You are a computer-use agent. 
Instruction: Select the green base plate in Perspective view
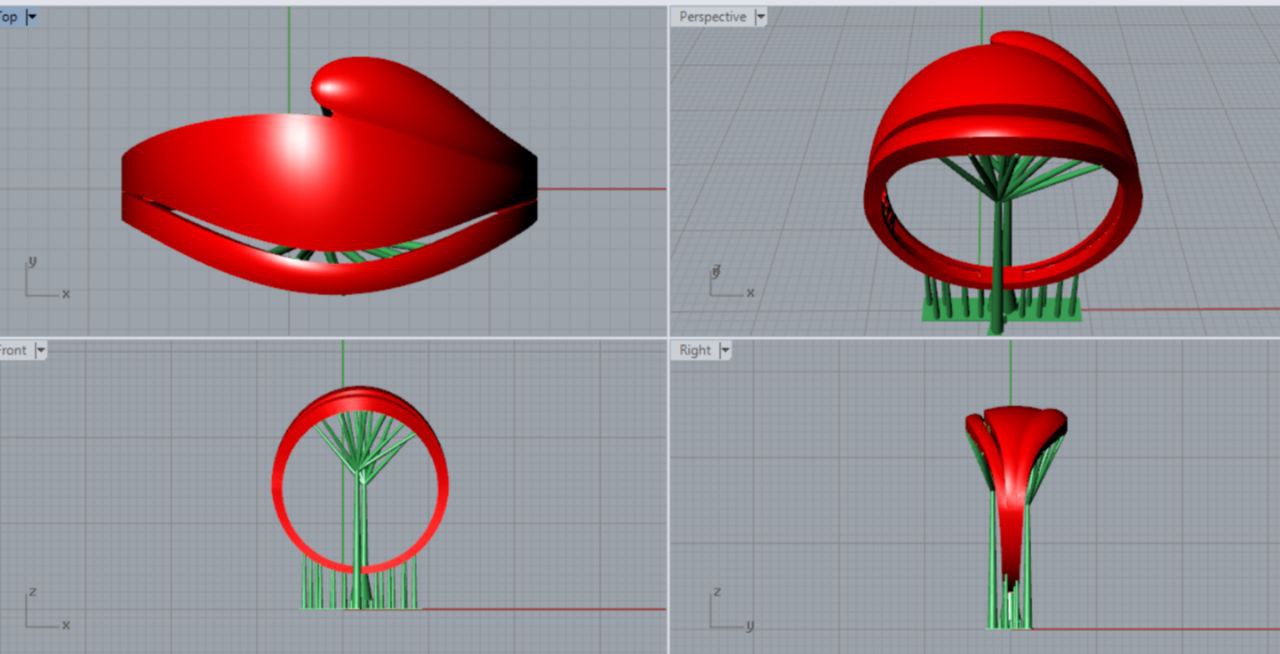(x=950, y=312)
